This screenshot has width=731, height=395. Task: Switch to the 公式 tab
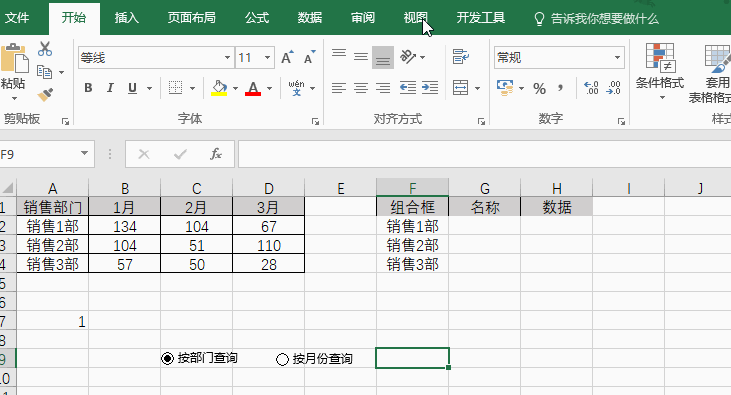click(257, 18)
